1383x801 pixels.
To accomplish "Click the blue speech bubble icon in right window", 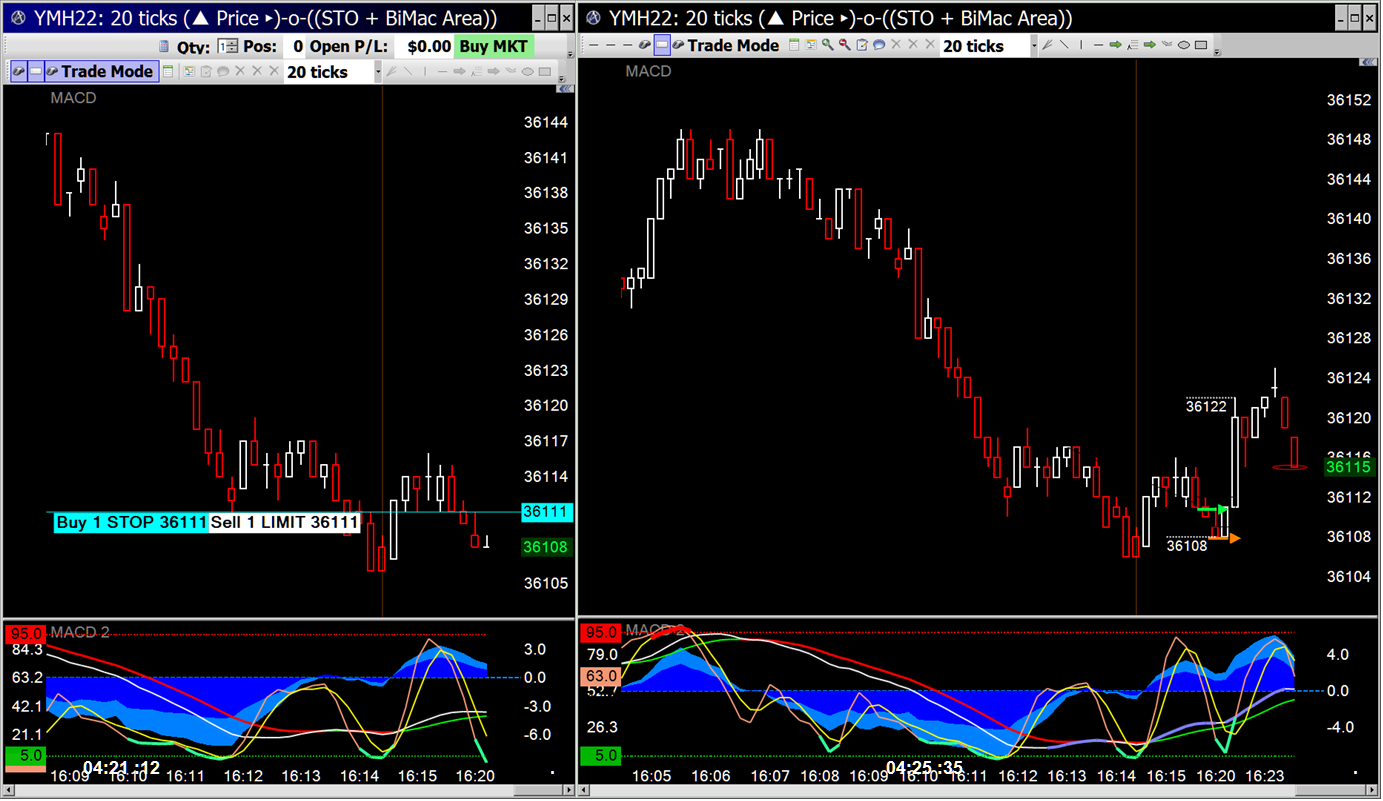I will (879, 45).
